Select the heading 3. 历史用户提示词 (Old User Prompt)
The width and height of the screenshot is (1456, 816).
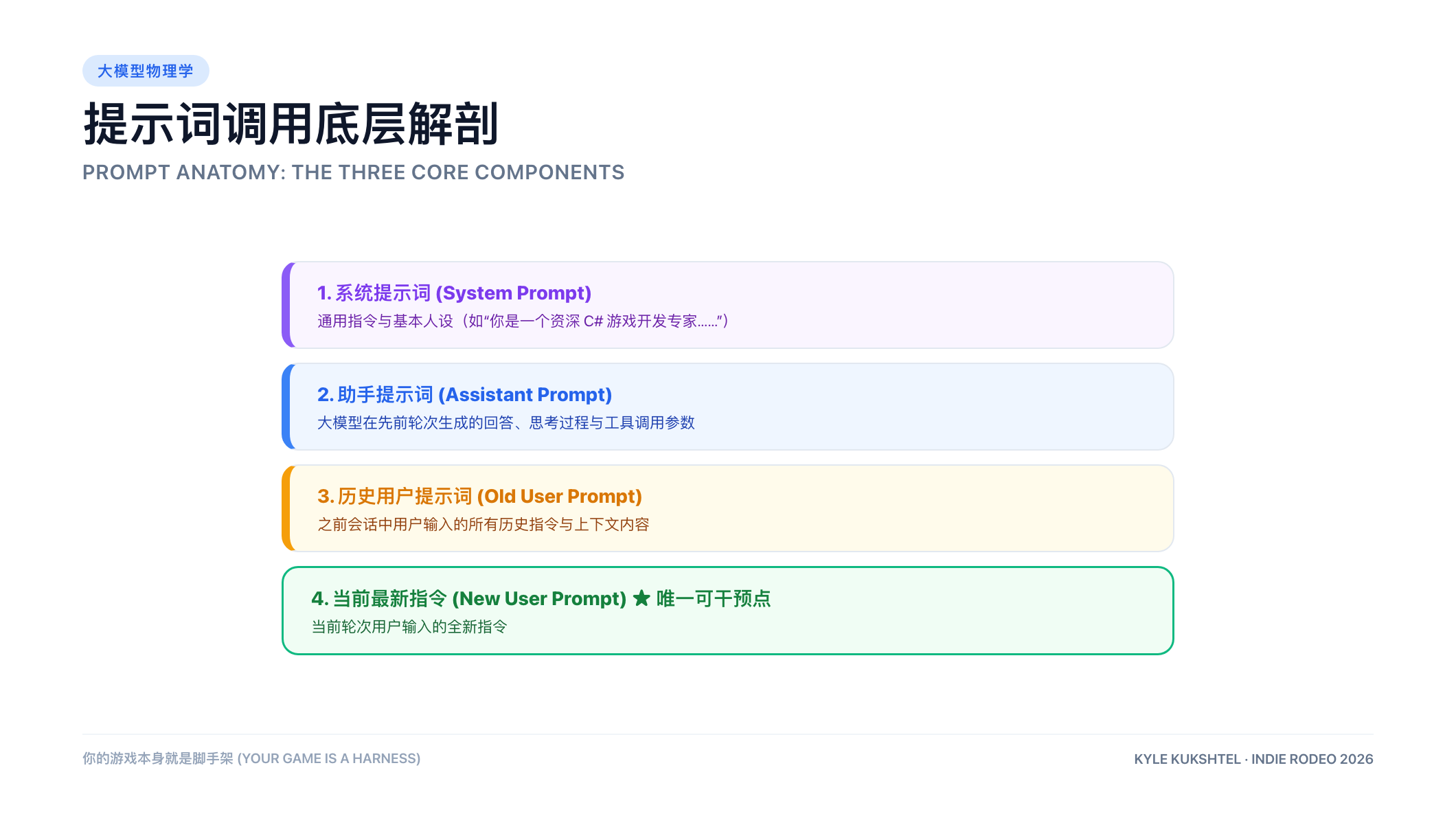tap(479, 497)
